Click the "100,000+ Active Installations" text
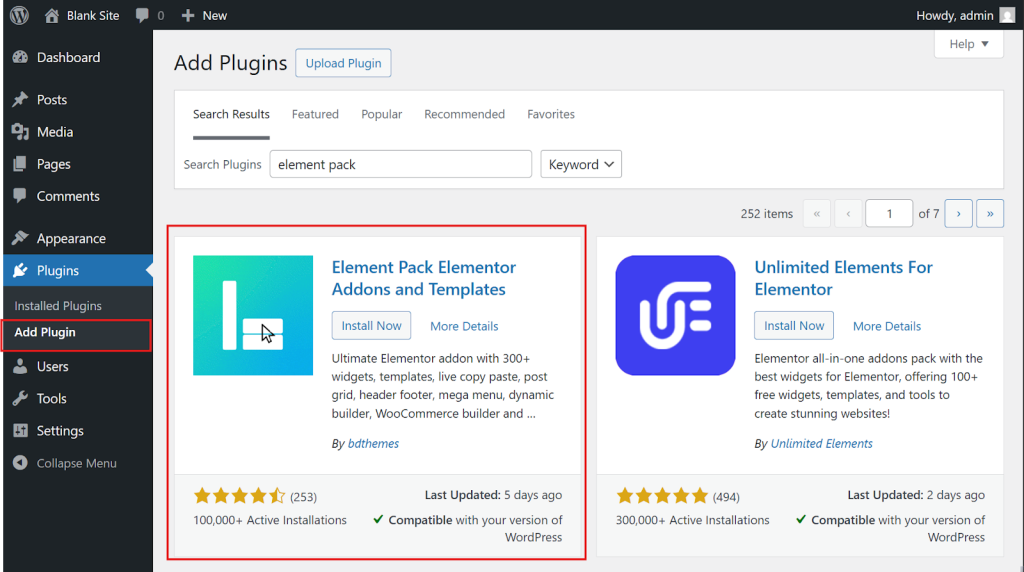 click(x=270, y=520)
